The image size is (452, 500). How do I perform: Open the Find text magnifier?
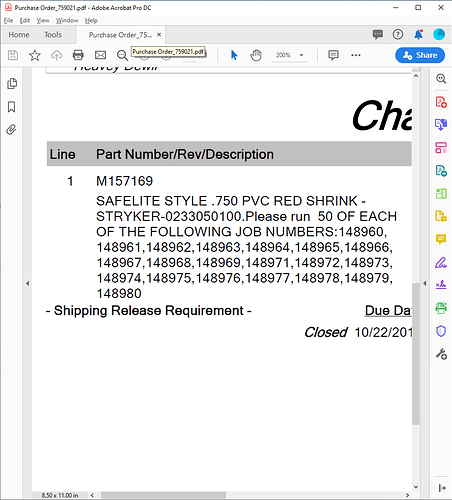122,55
